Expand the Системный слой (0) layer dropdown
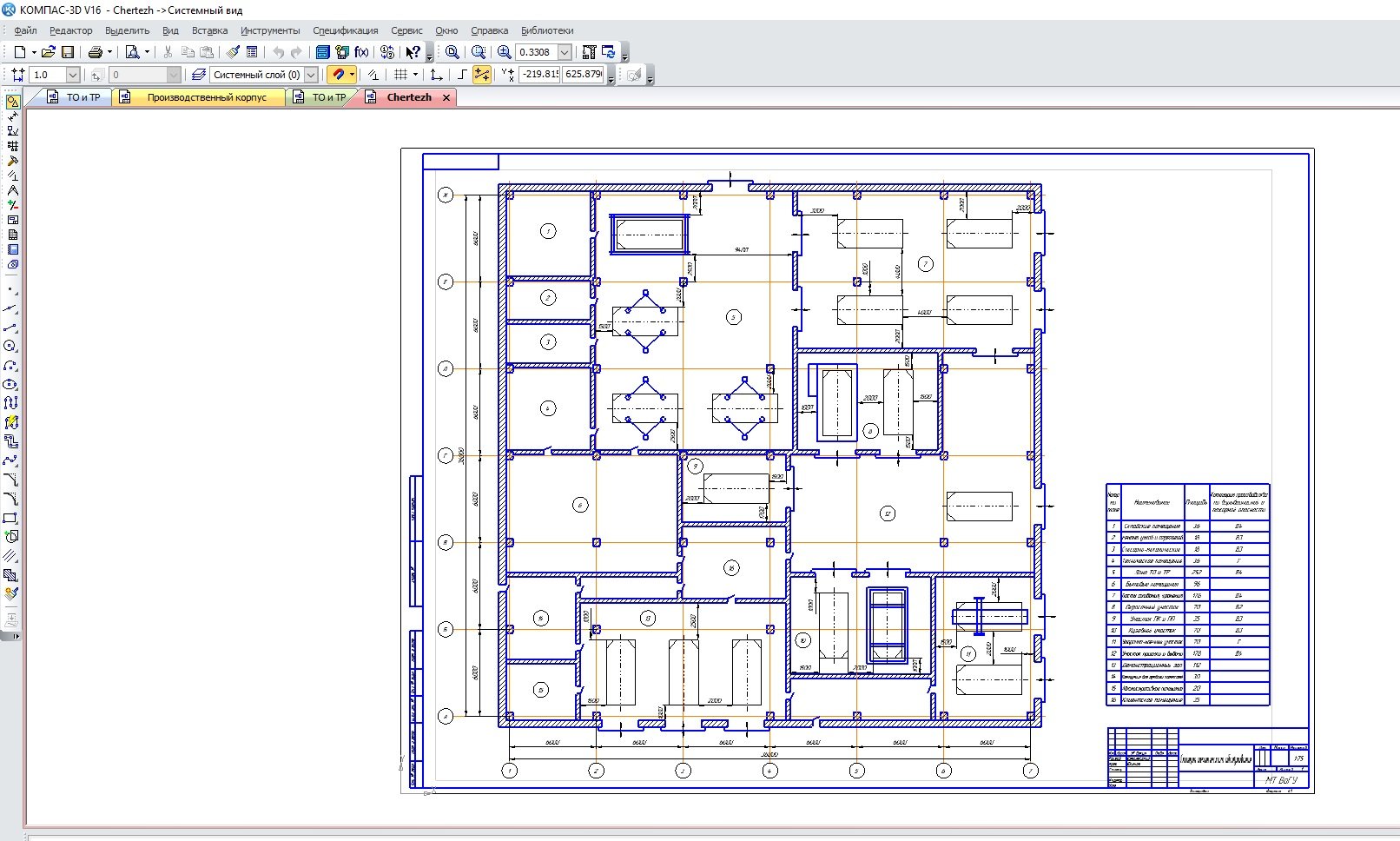Image resolution: width=1400 pixels, height=841 pixels. tap(311, 75)
